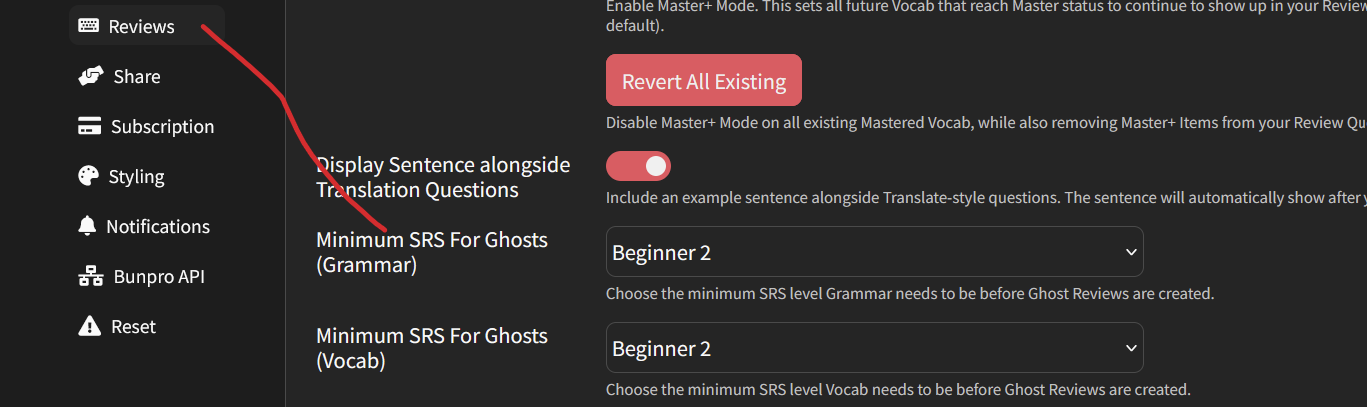Click the handshake icon beside Share

pos(91,76)
